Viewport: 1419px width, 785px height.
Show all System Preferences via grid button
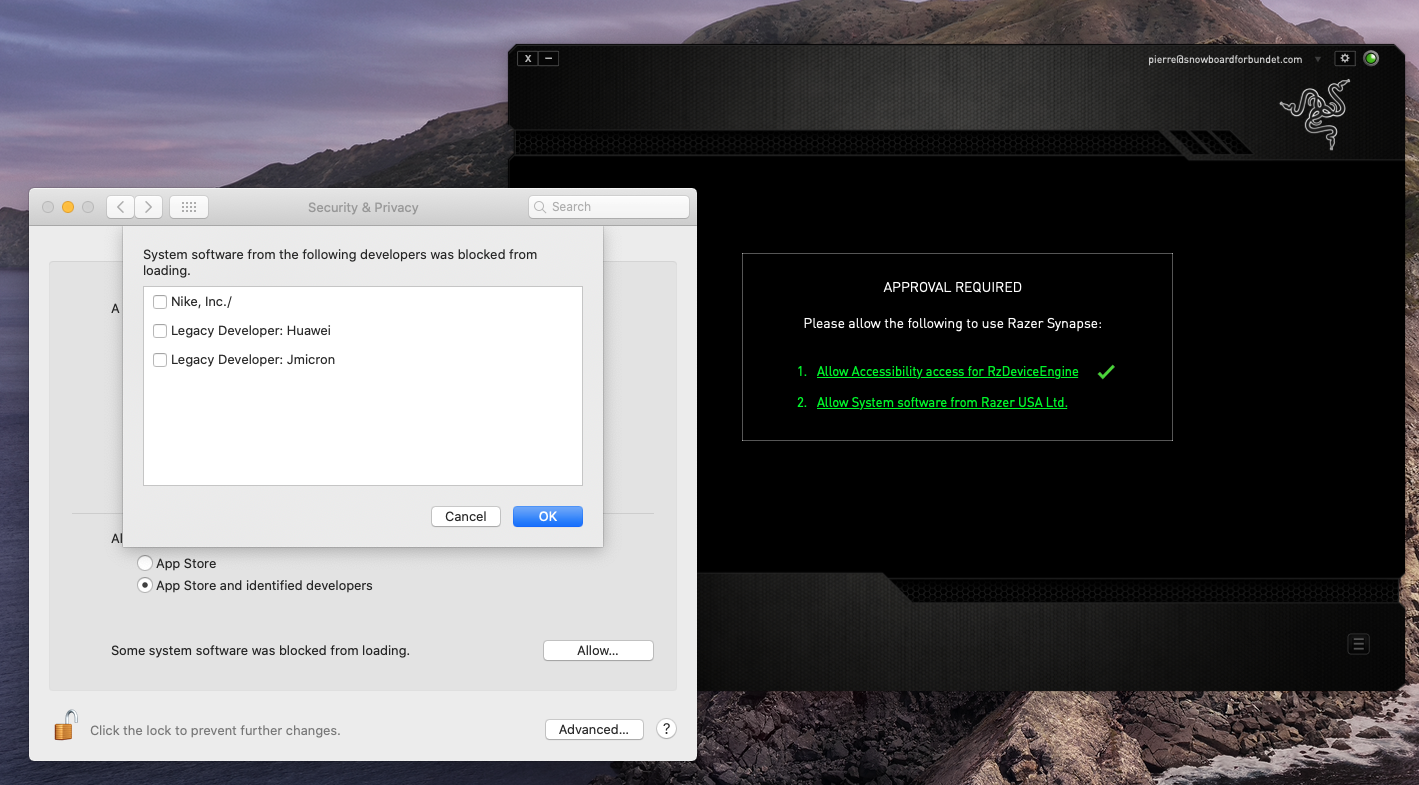click(x=189, y=207)
